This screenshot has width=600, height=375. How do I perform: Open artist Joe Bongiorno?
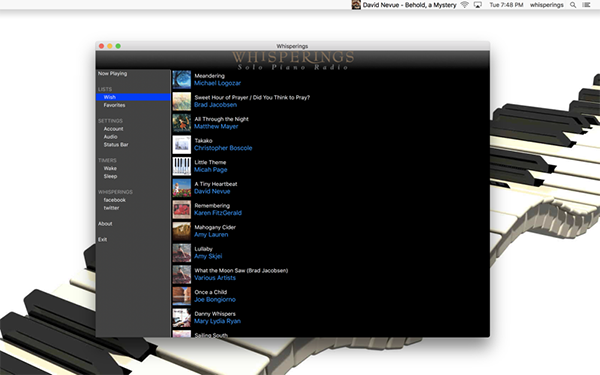tap(215, 300)
